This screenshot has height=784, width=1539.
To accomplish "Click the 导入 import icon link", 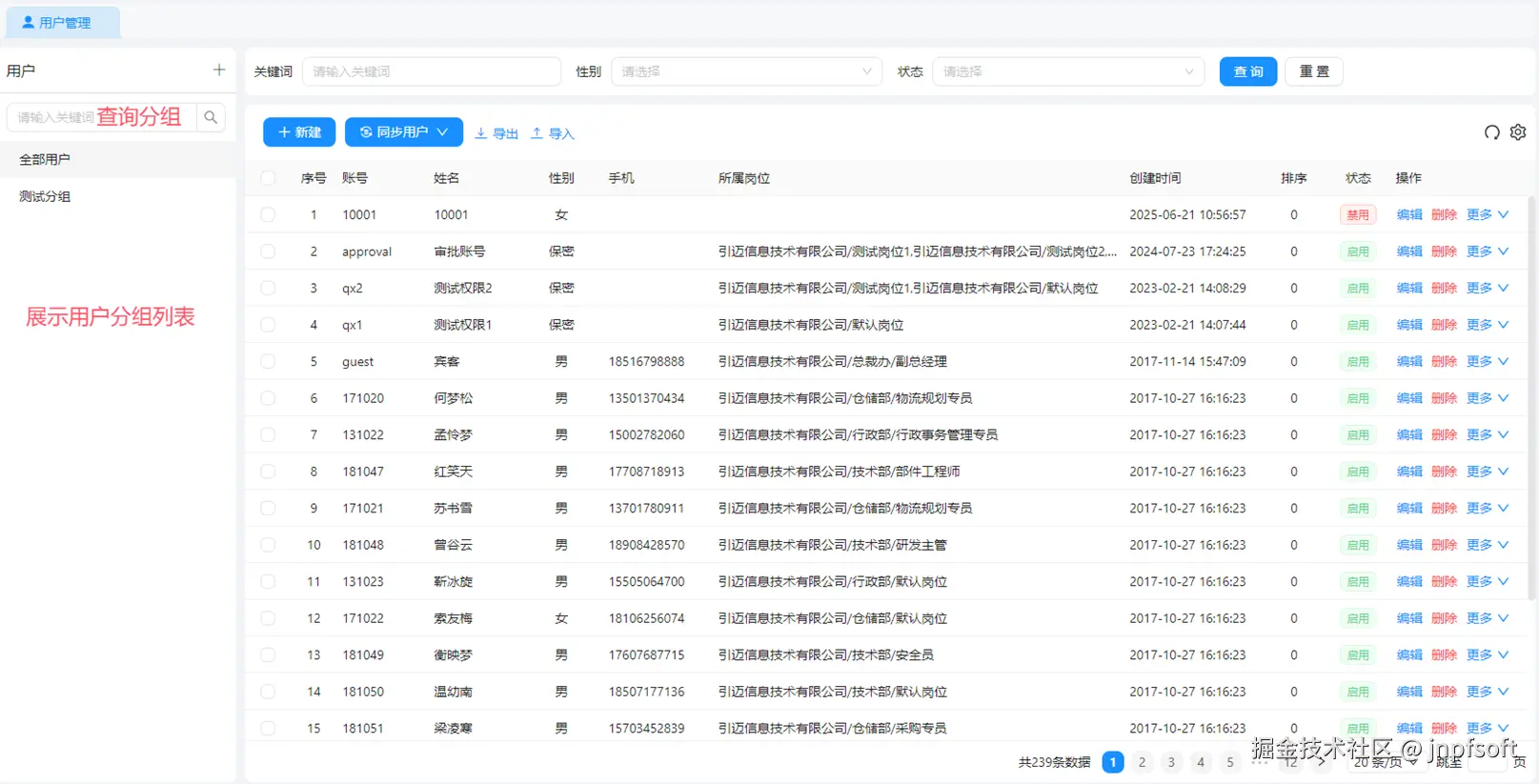I will 553,133.
